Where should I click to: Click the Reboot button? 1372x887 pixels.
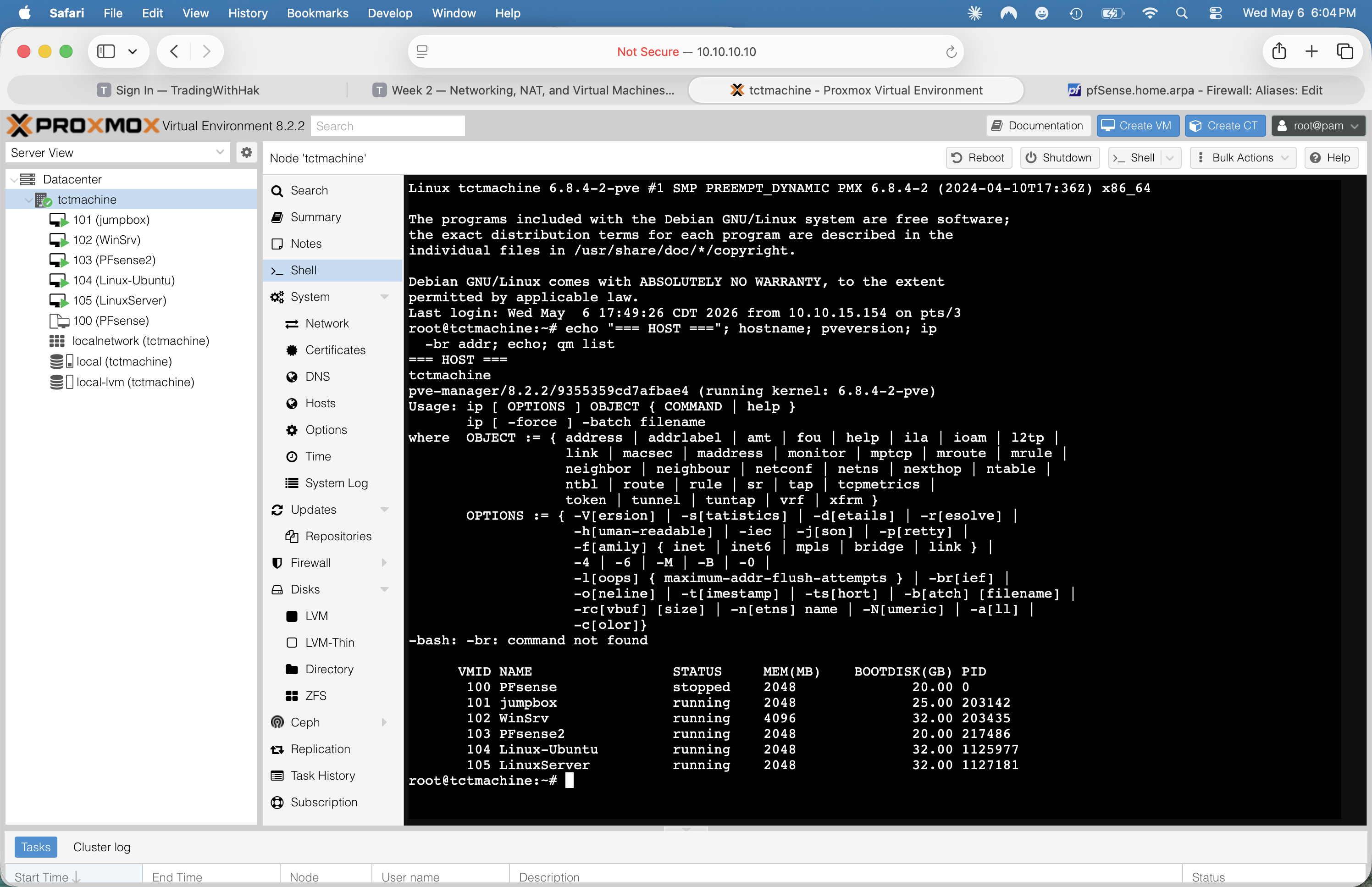click(978, 158)
